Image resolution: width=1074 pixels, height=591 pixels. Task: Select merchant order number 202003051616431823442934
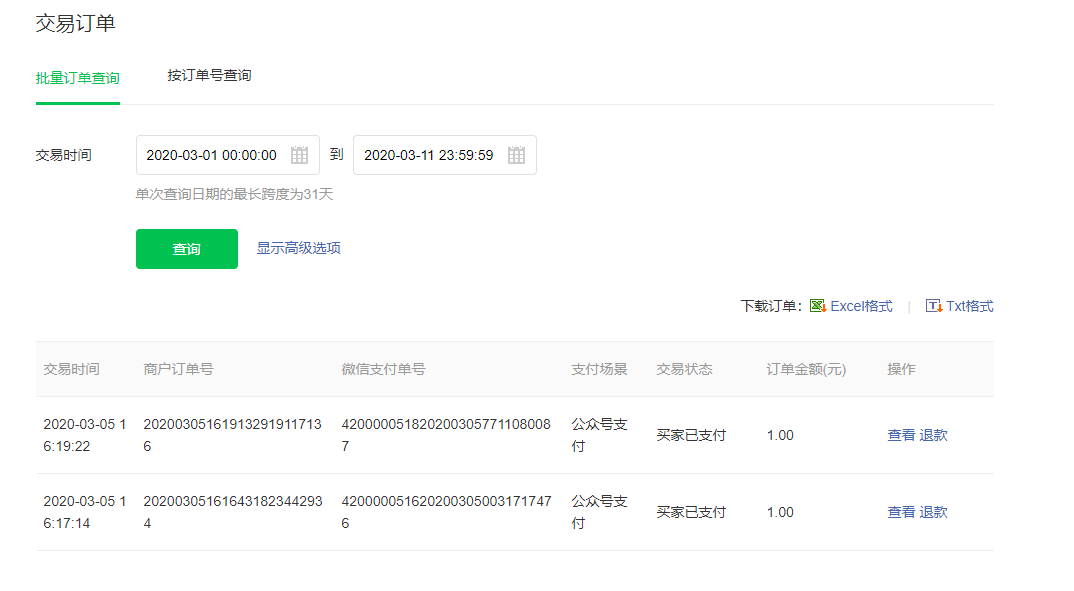[x=233, y=512]
